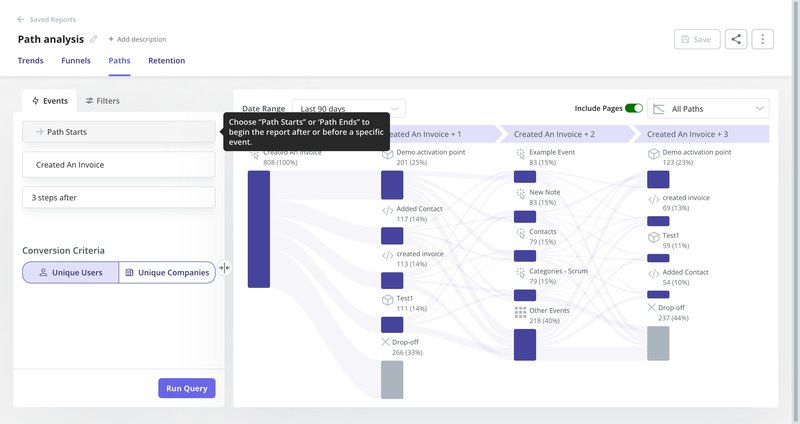Expand the All Paths dropdown
The width and height of the screenshot is (800, 424).
click(x=708, y=108)
